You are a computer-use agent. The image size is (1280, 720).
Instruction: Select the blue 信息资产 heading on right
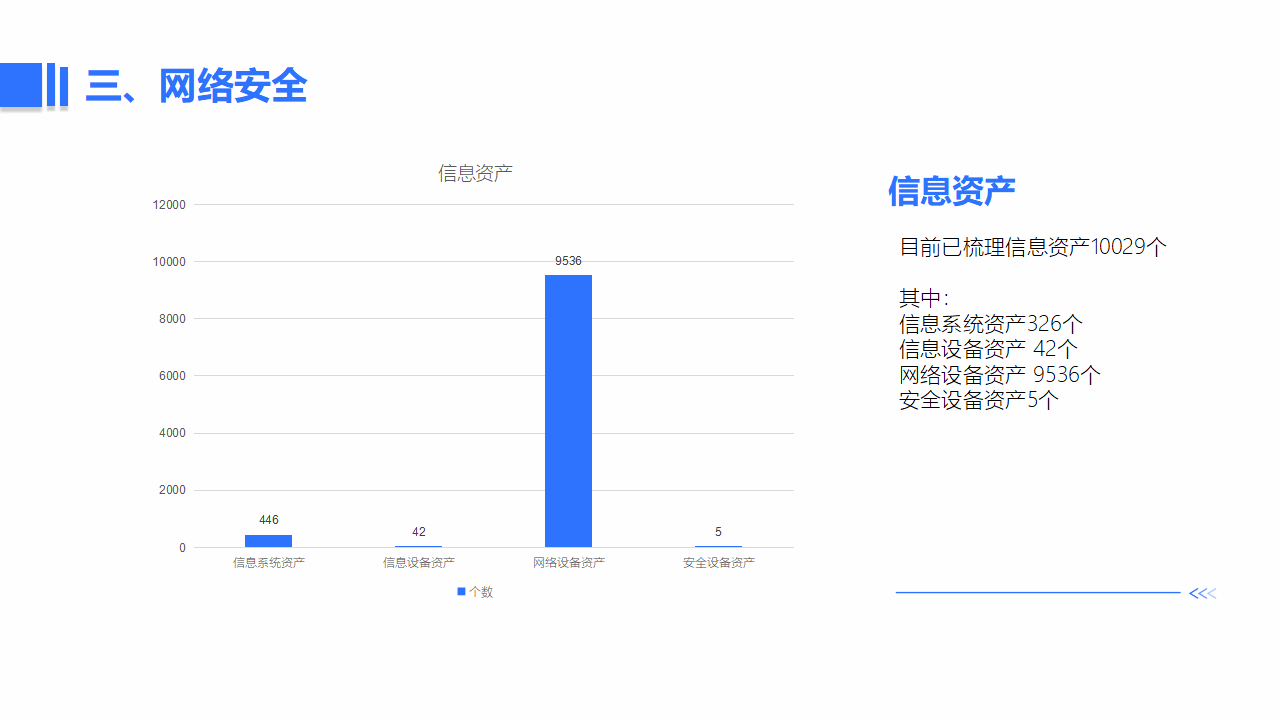tap(952, 190)
